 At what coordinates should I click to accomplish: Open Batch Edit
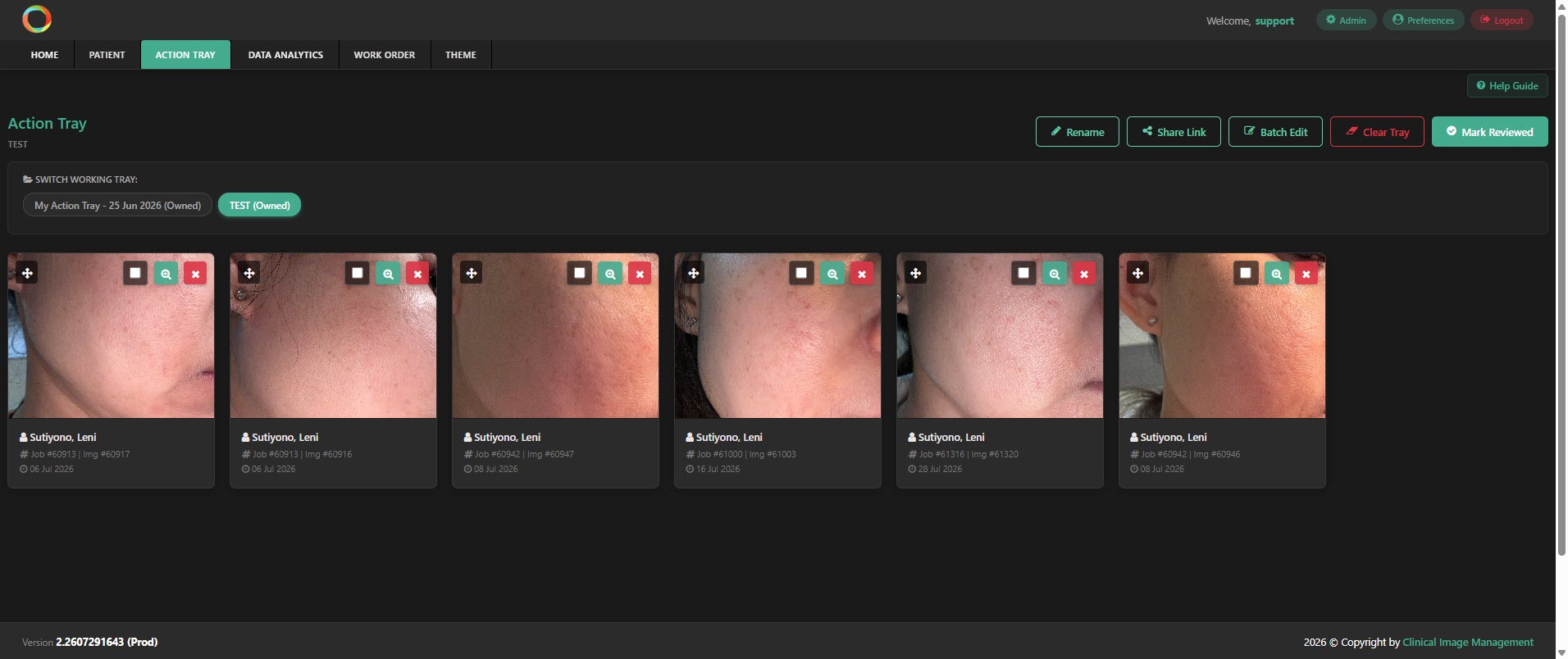1275,132
